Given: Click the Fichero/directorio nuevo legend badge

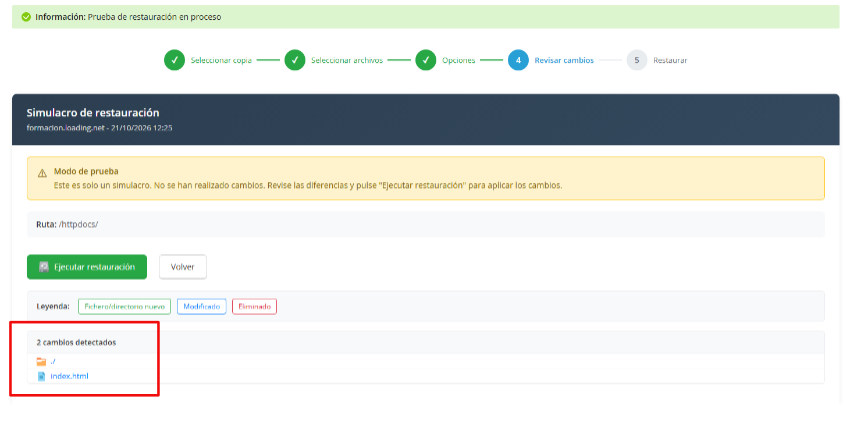Looking at the screenshot, I should coord(125,306).
